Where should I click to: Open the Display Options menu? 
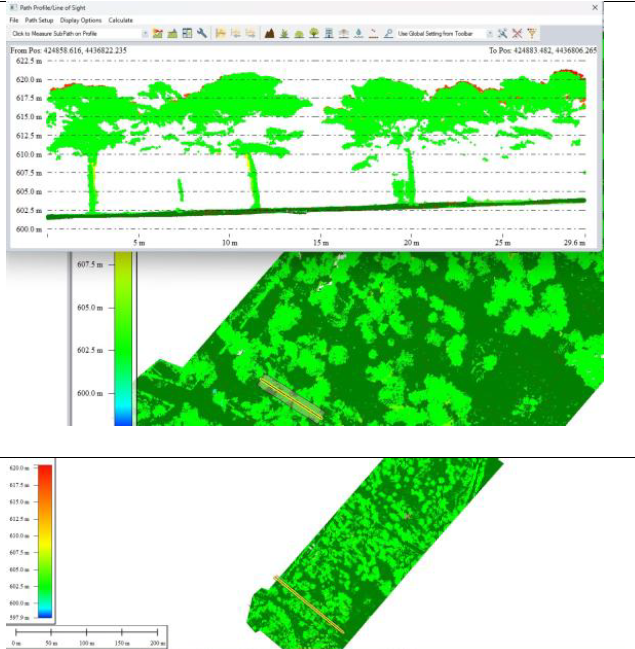click(x=80, y=20)
